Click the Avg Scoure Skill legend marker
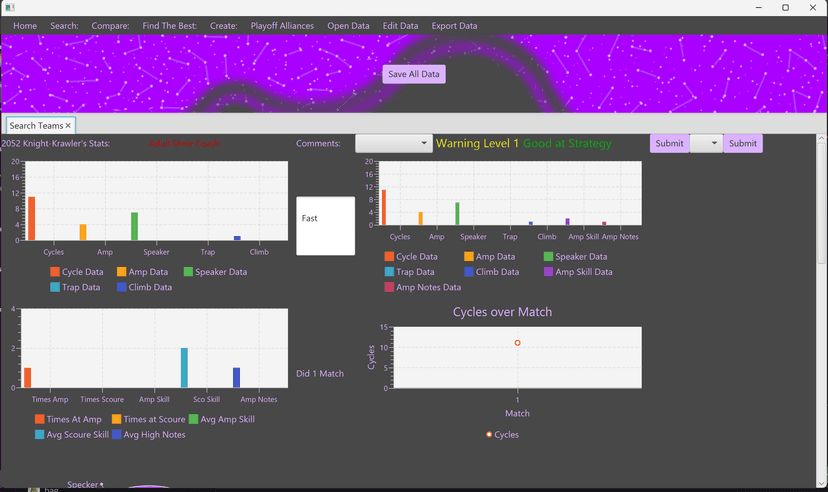Image resolution: width=828 pixels, height=492 pixels. pyautogui.click(x=39, y=434)
